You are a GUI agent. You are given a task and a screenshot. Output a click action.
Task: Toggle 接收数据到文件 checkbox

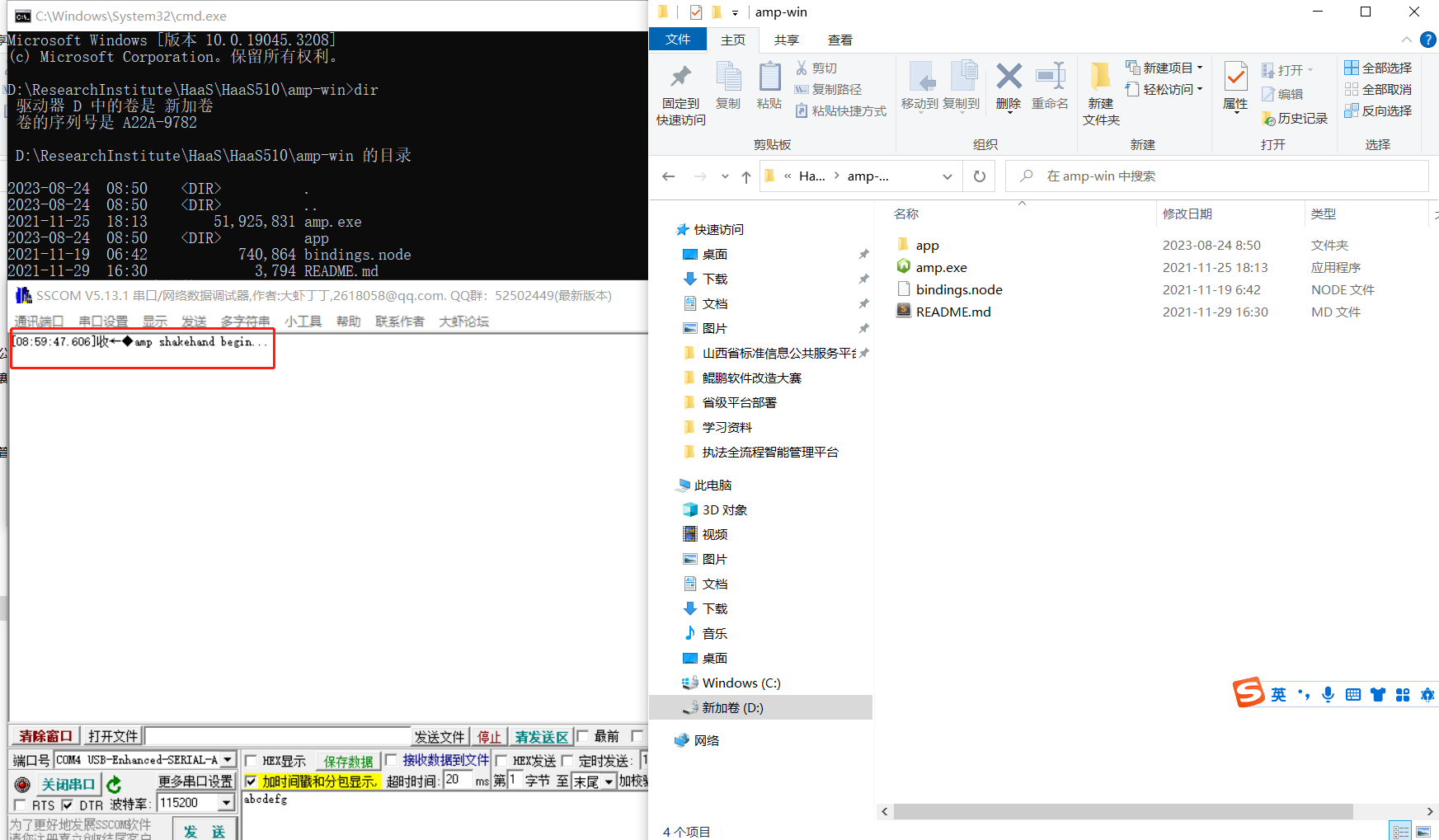pyautogui.click(x=391, y=760)
